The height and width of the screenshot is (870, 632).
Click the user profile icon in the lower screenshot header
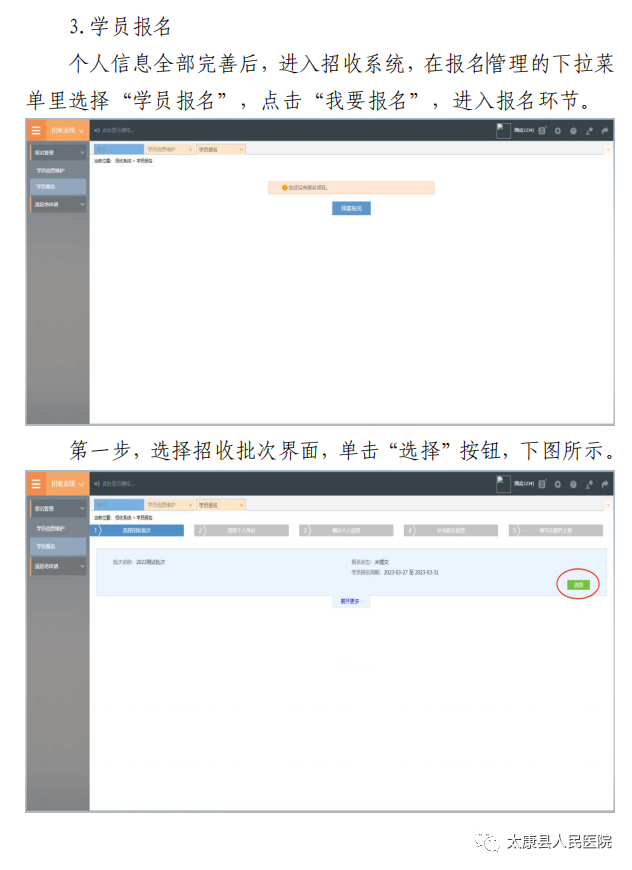tap(589, 484)
